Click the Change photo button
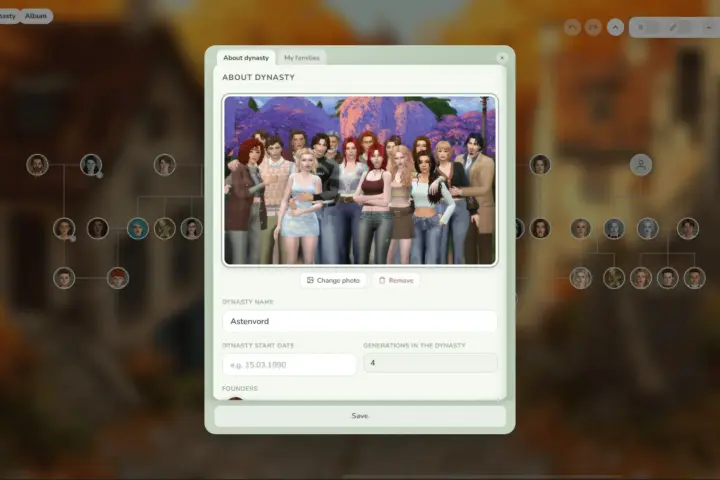 [x=333, y=280]
